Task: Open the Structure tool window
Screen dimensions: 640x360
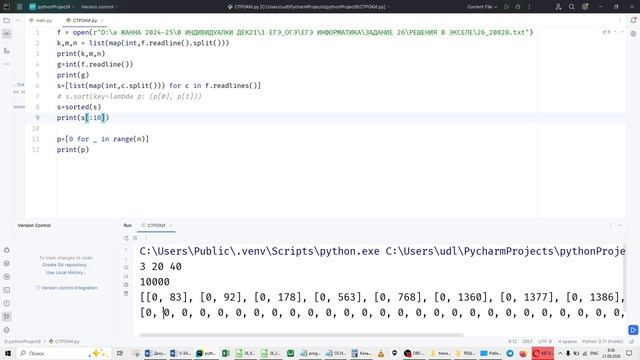Action: [x=7, y=51]
